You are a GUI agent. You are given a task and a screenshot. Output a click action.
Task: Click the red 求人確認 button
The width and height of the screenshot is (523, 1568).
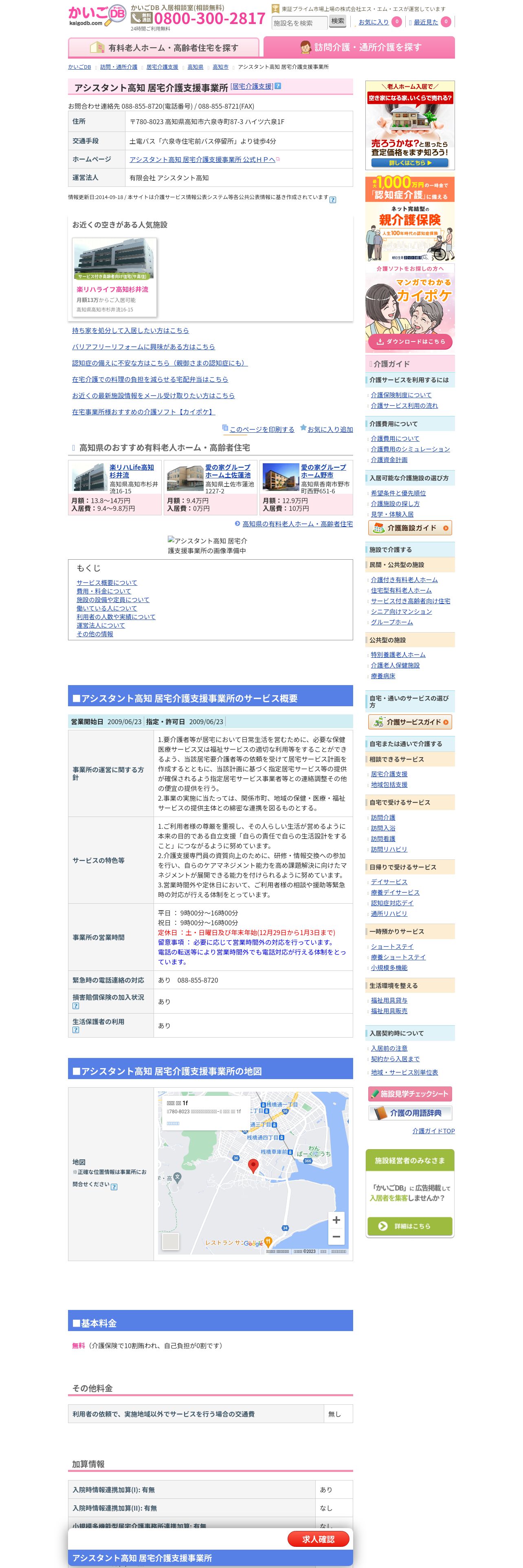pos(319,1539)
